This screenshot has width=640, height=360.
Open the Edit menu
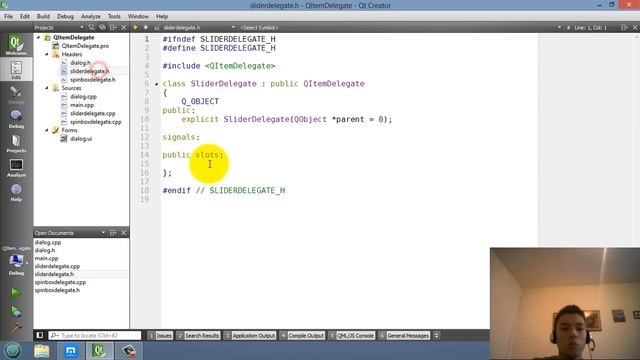[25, 16]
